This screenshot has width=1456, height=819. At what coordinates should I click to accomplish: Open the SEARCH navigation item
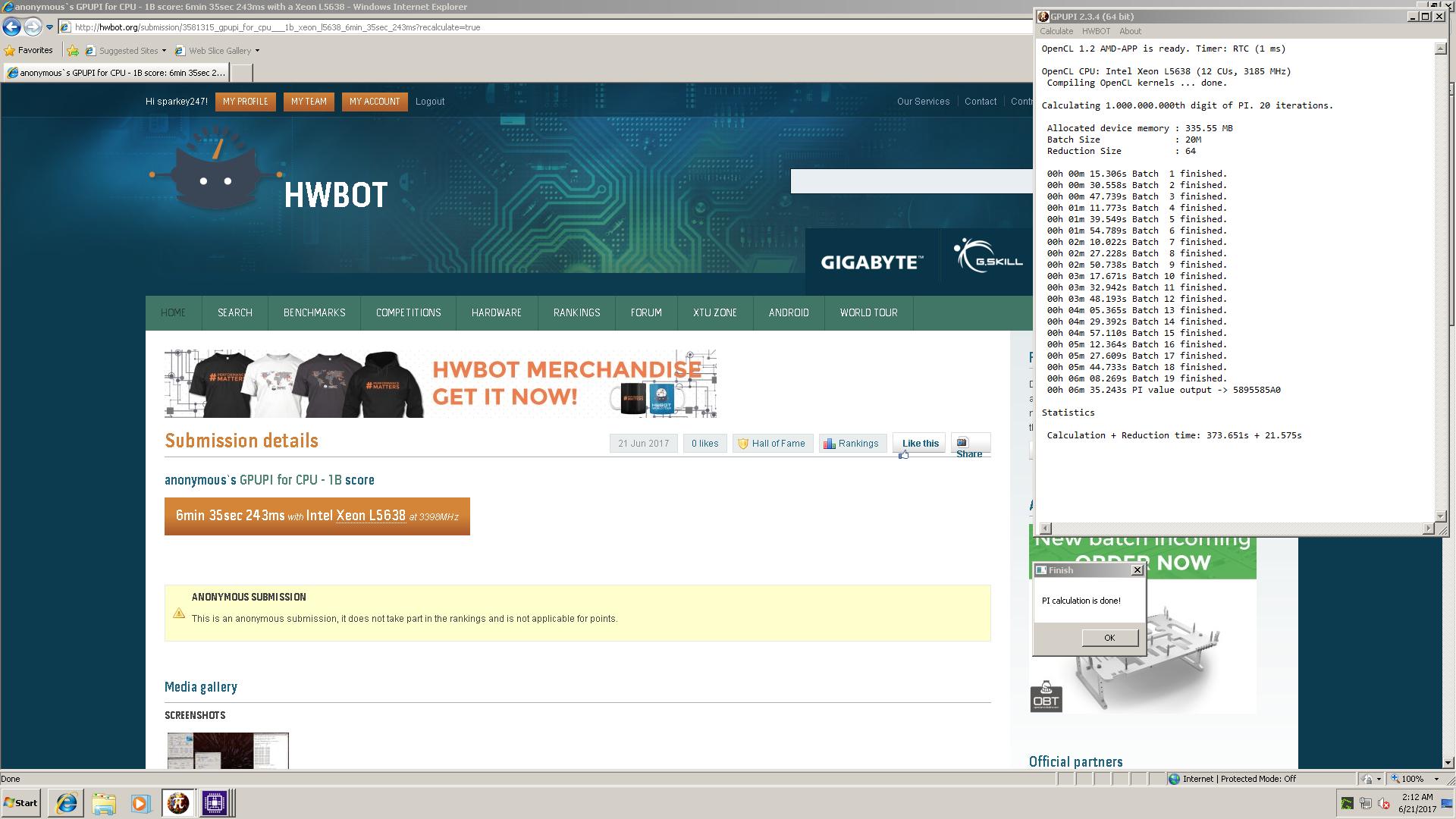click(235, 313)
